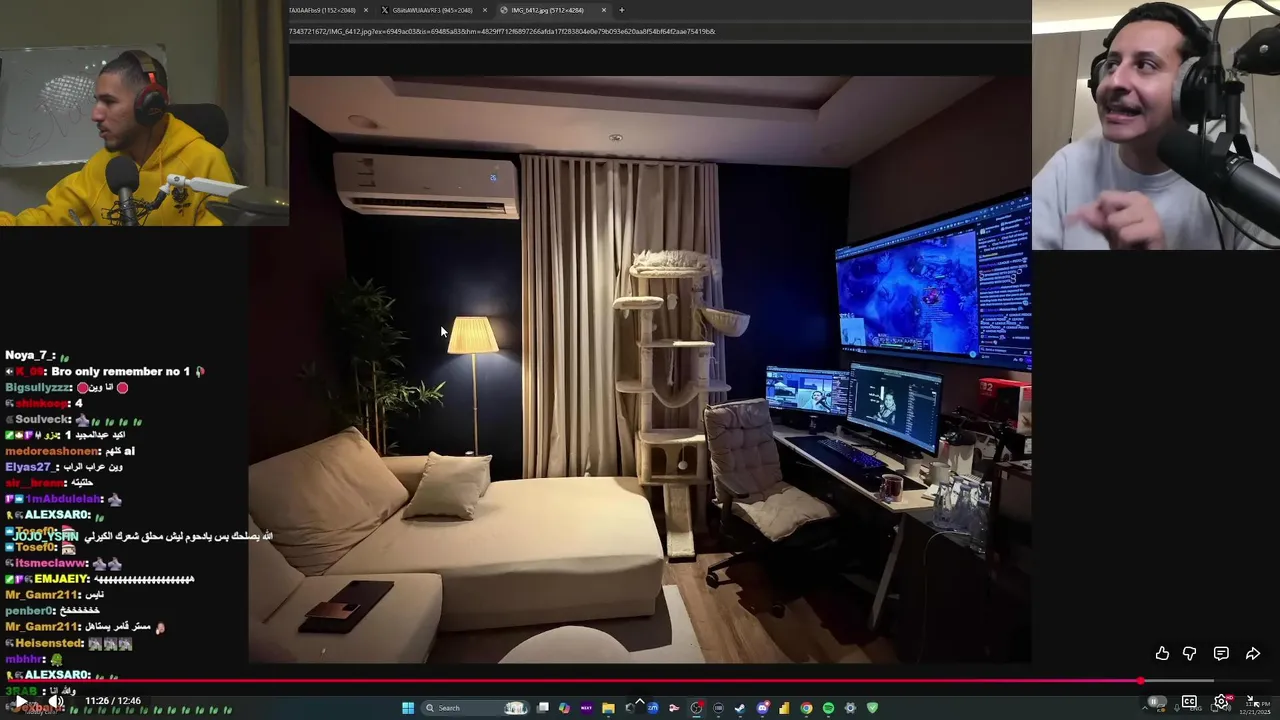Close the IMG_6412.jpg tab

(x=604, y=10)
